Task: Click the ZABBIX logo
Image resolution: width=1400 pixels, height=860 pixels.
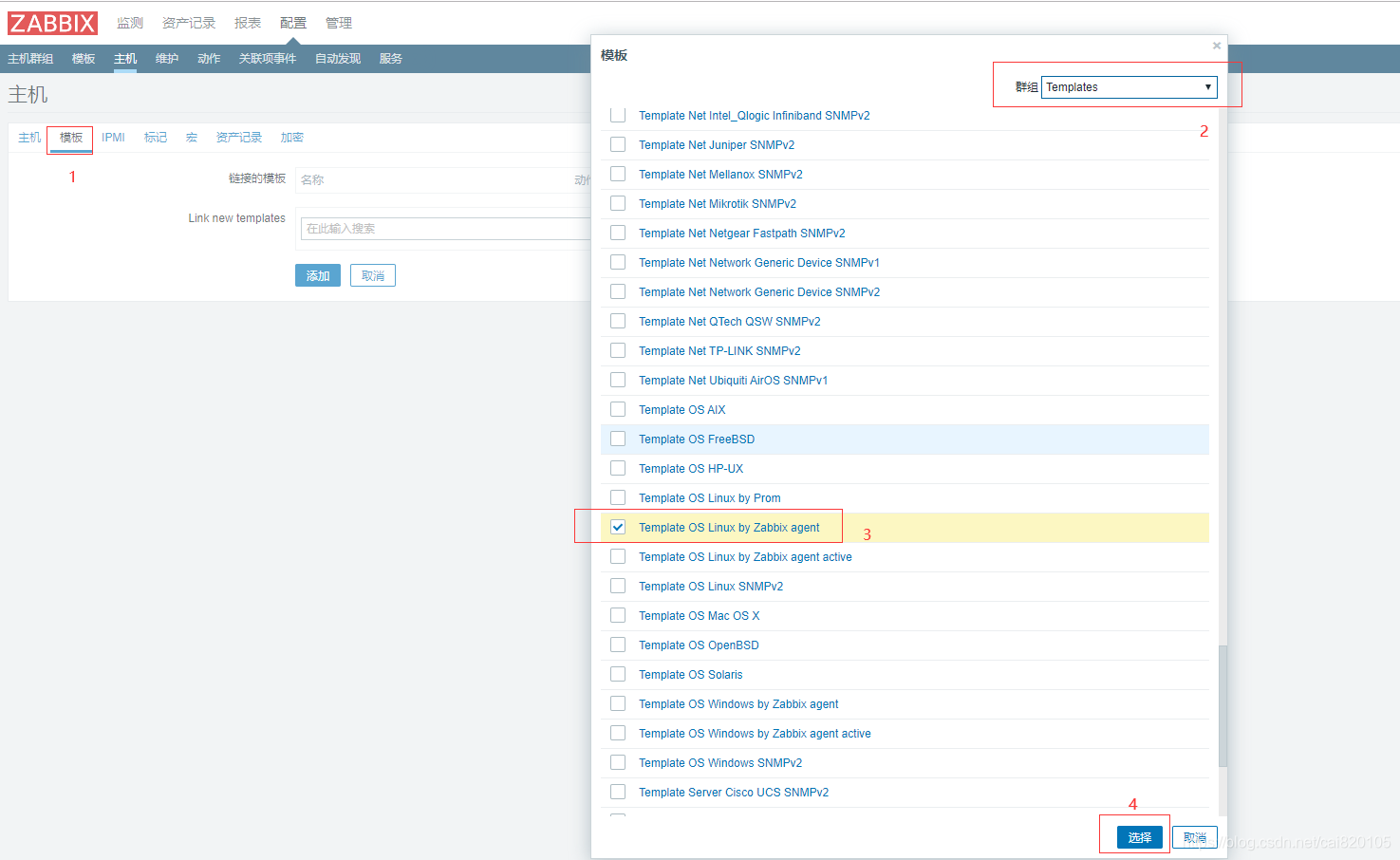Action: (x=53, y=23)
